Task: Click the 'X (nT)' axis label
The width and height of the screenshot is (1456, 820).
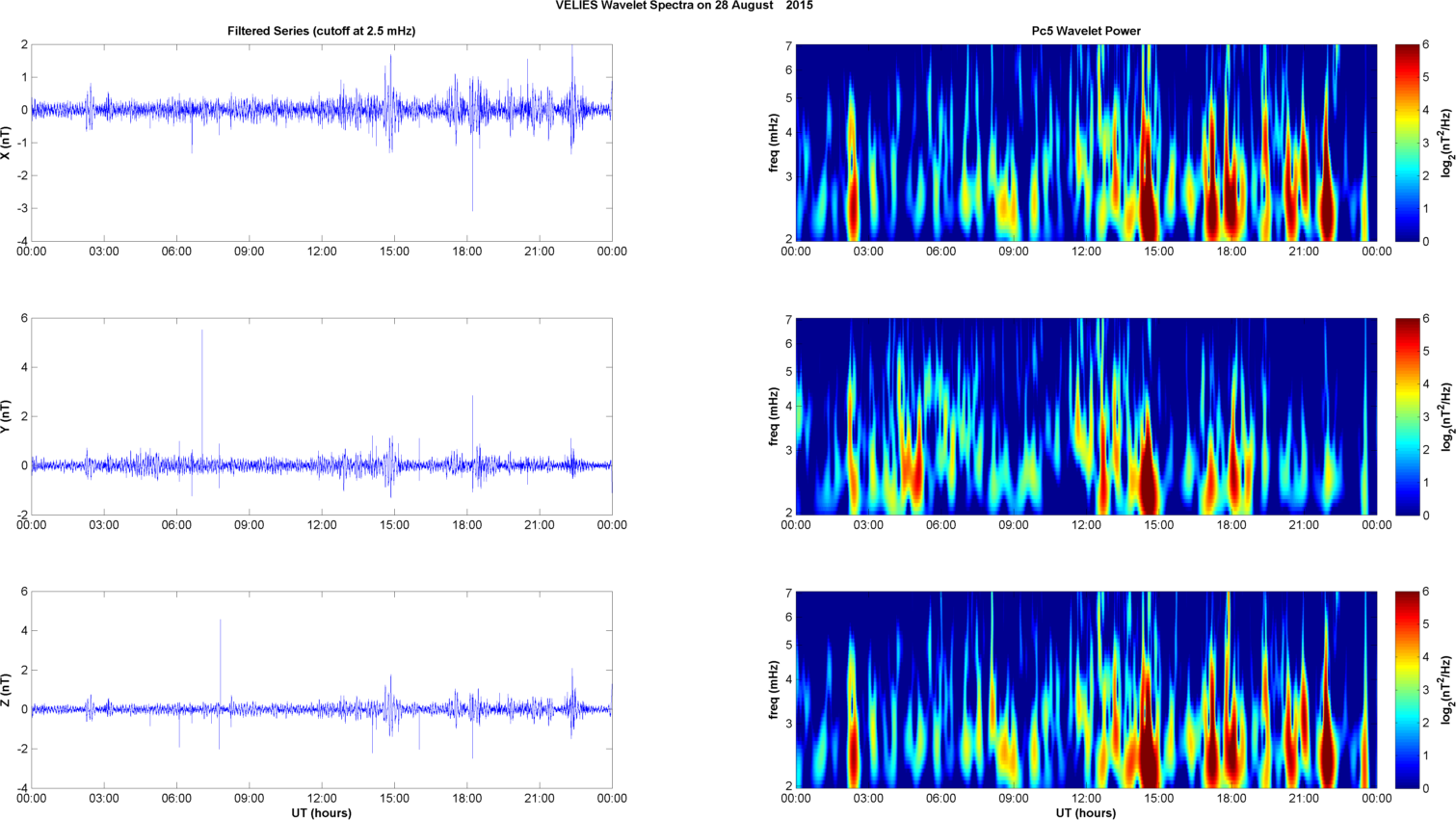Action: (x=6, y=143)
